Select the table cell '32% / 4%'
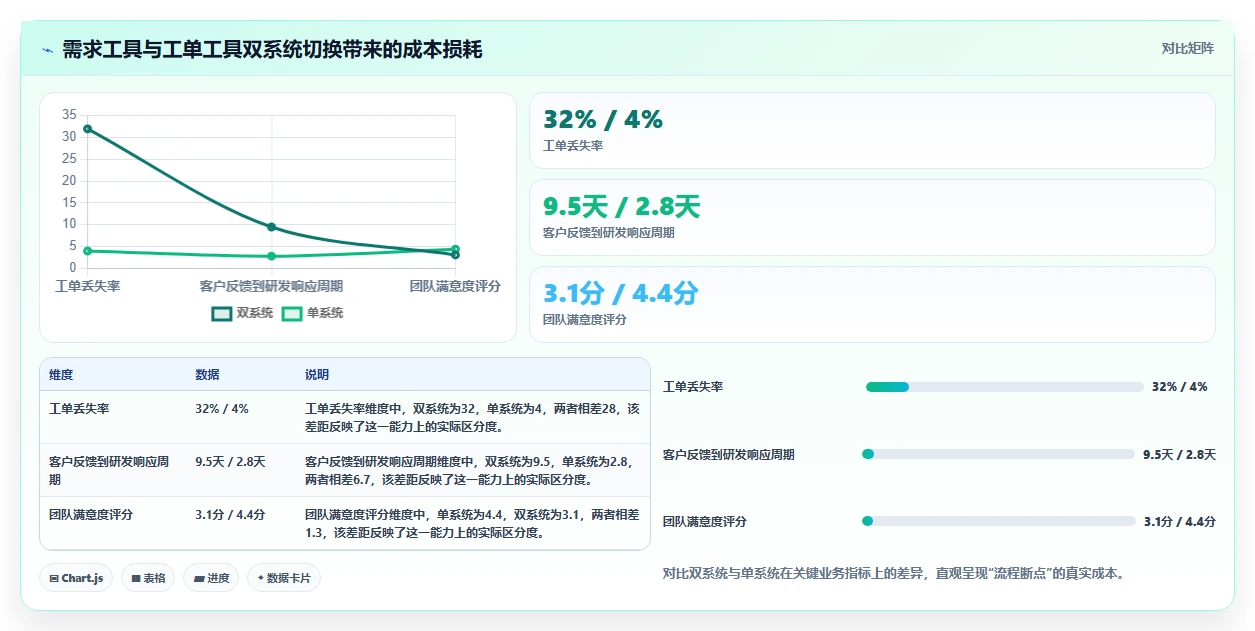Image resolution: width=1255 pixels, height=631 pixels. coord(222,409)
